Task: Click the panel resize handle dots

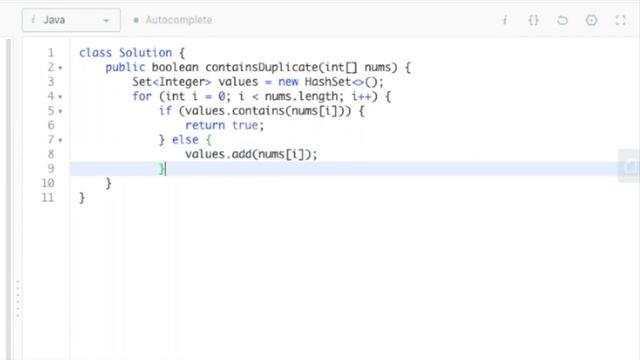Action: (18, 299)
